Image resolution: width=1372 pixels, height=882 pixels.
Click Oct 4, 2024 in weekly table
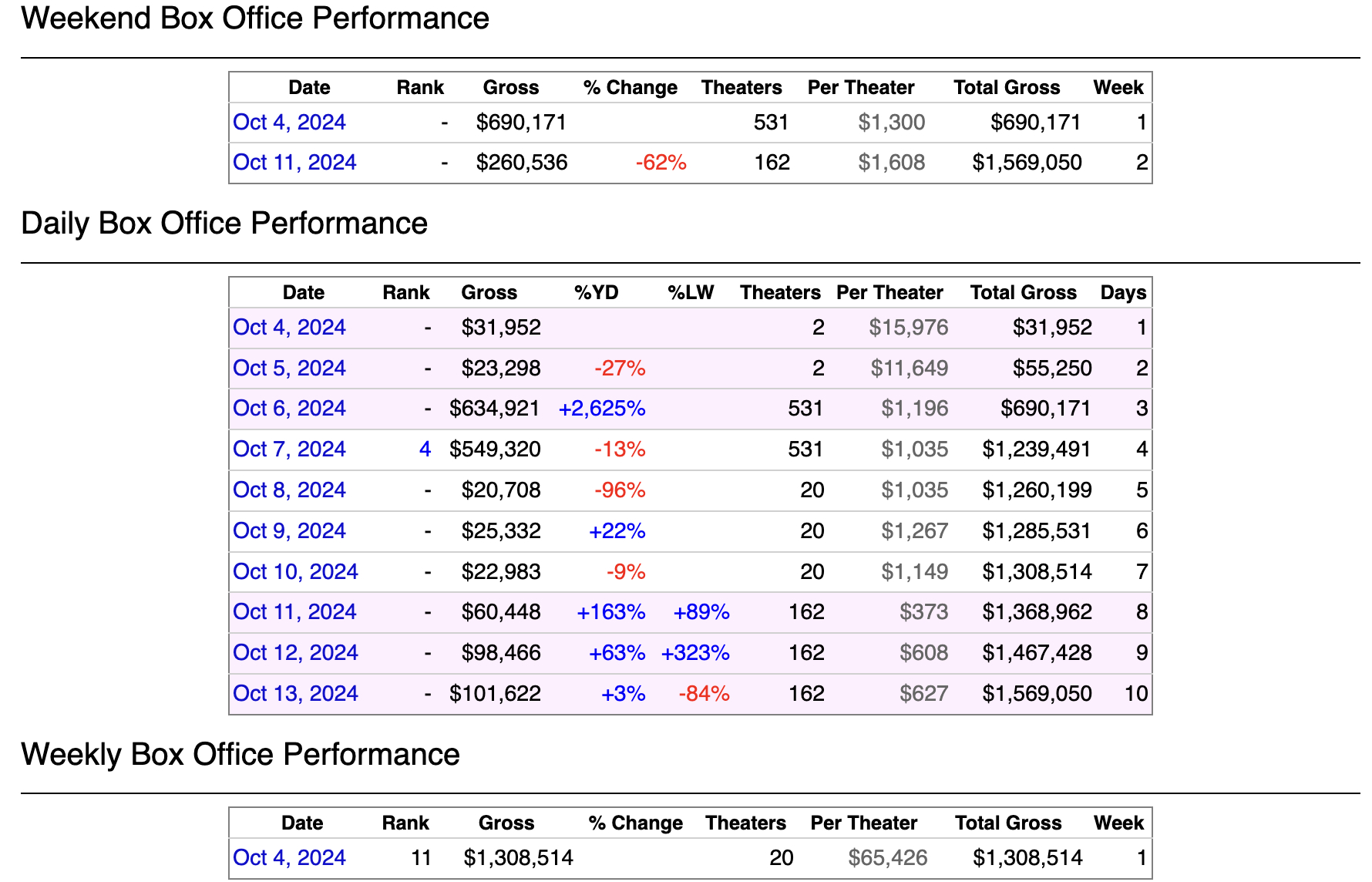click(289, 858)
